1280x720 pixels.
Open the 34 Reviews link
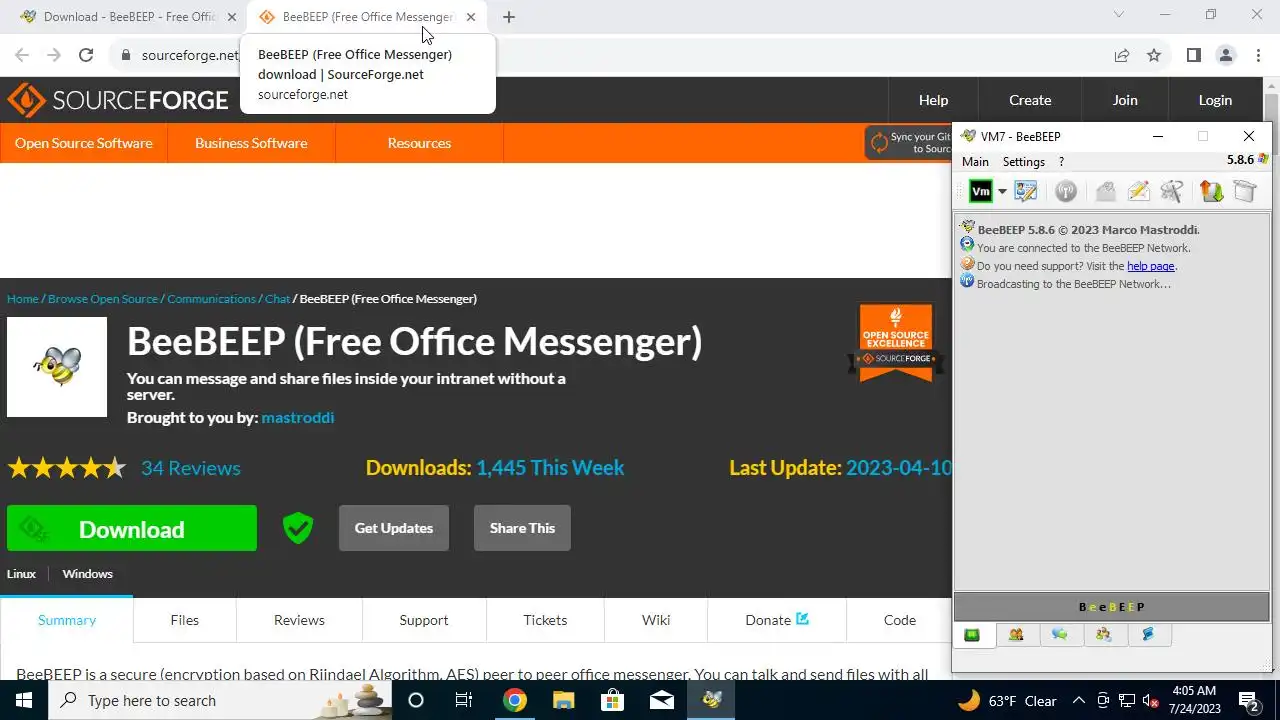click(x=191, y=468)
